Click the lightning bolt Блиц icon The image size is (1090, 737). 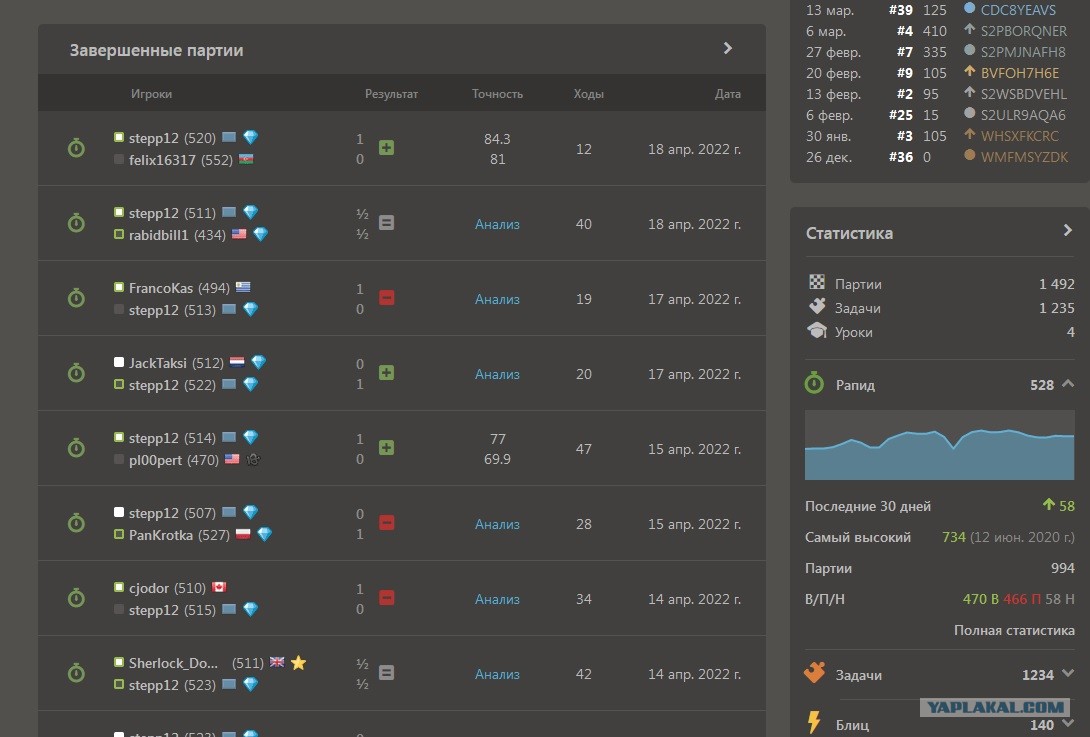pyautogui.click(x=814, y=723)
